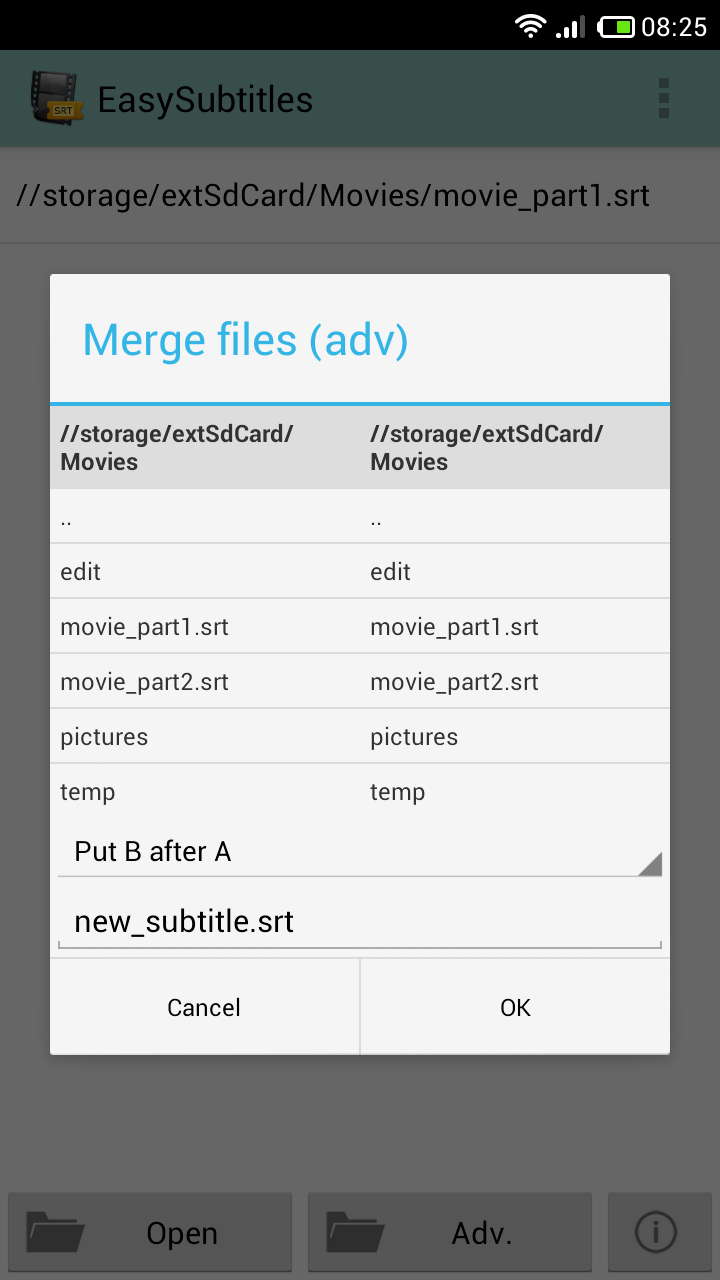The image size is (720, 1280).
Task: Expand the 'Put B after A' dropdown
Action: pyautogui.click(x=359, y=852)
